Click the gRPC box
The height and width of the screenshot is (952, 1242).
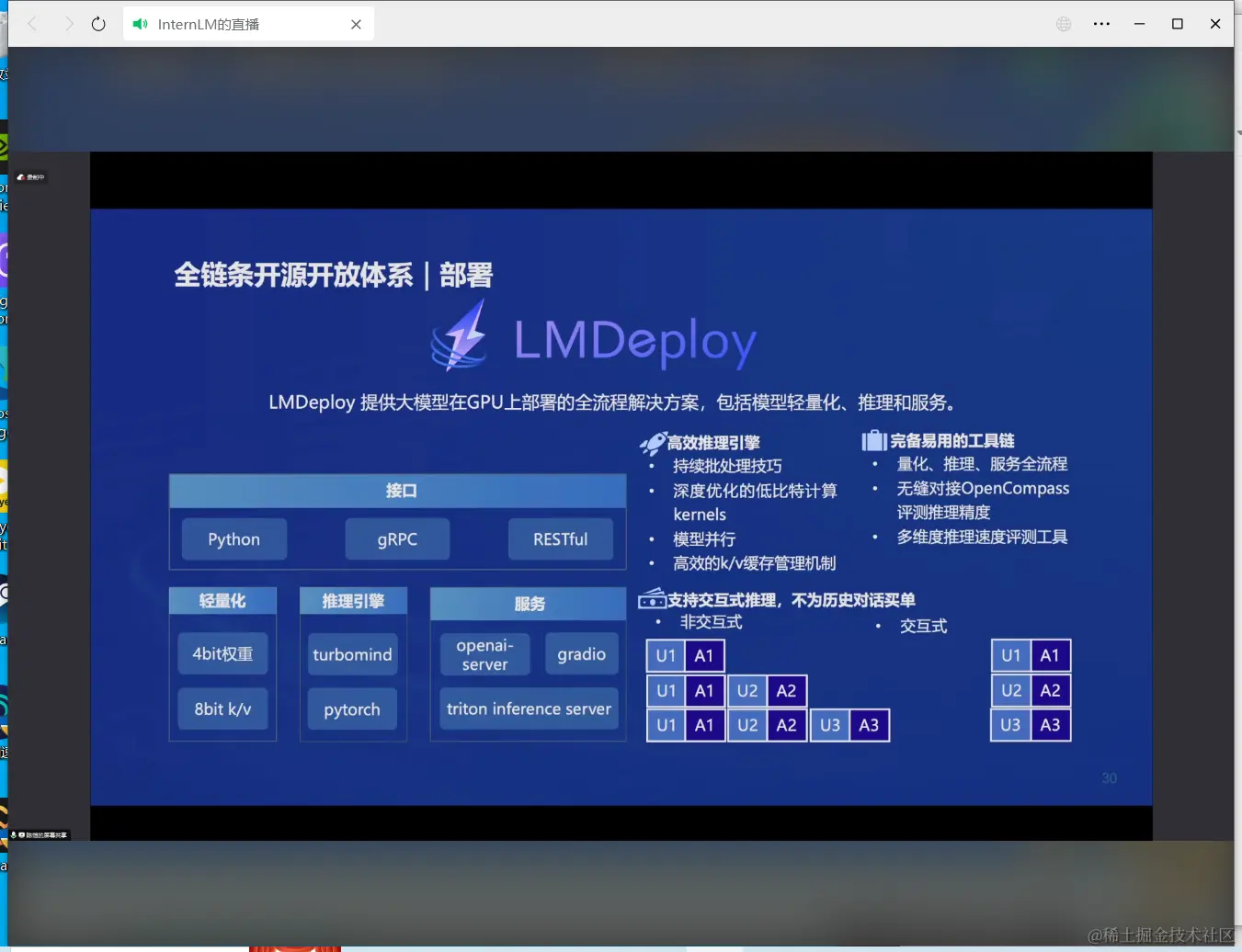pyautogui.click(x=397, y=539)
